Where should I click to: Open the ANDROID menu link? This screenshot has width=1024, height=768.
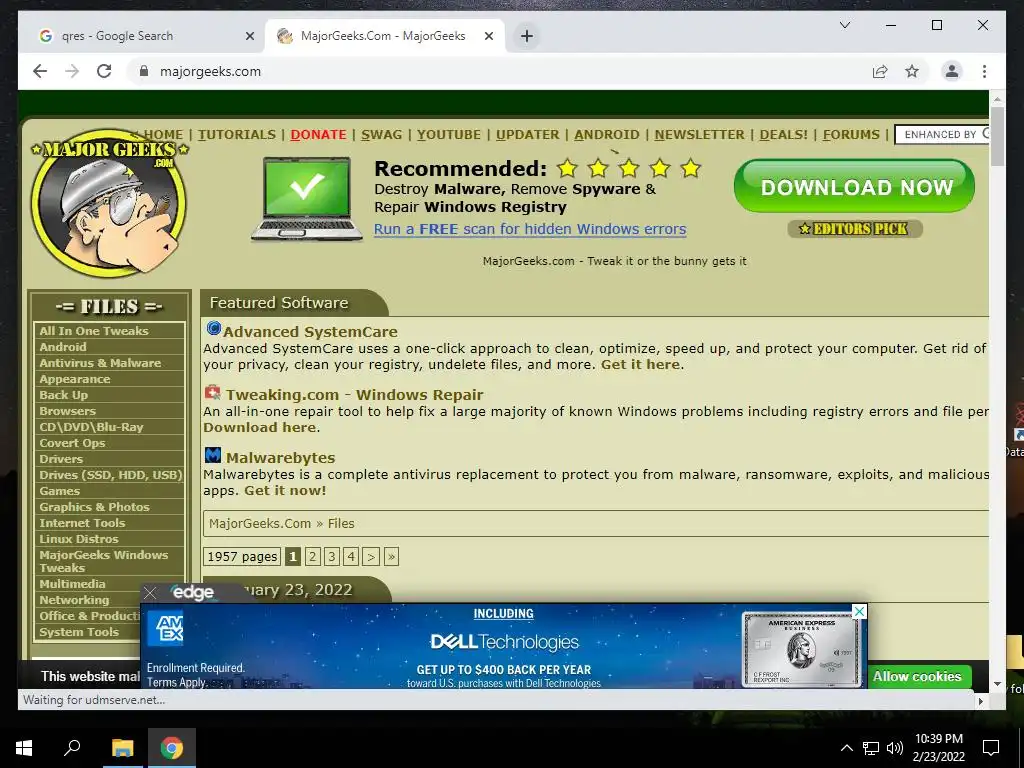click(607, 135)
